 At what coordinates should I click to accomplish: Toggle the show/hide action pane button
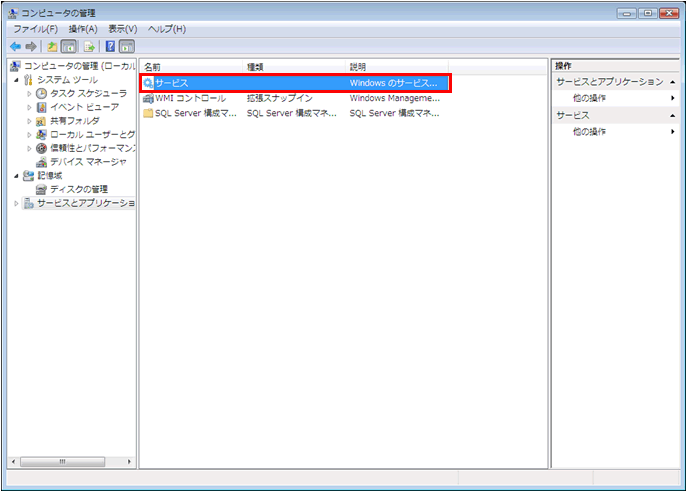[127, 46]
